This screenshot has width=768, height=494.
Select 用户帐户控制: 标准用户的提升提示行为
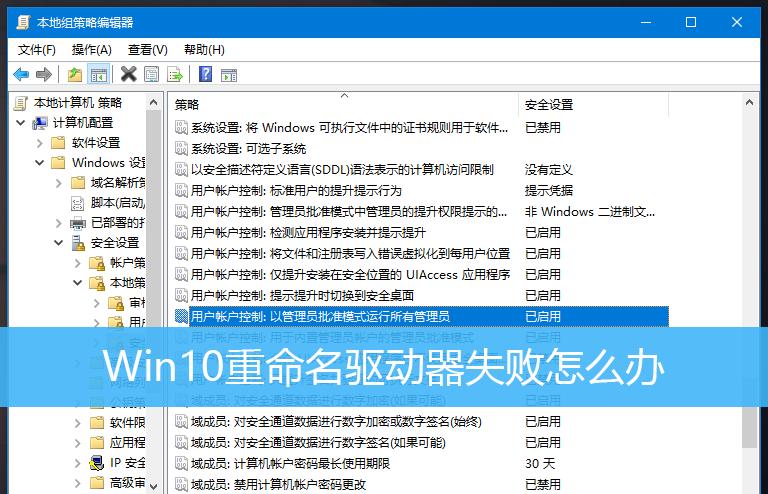coord(296,190)
